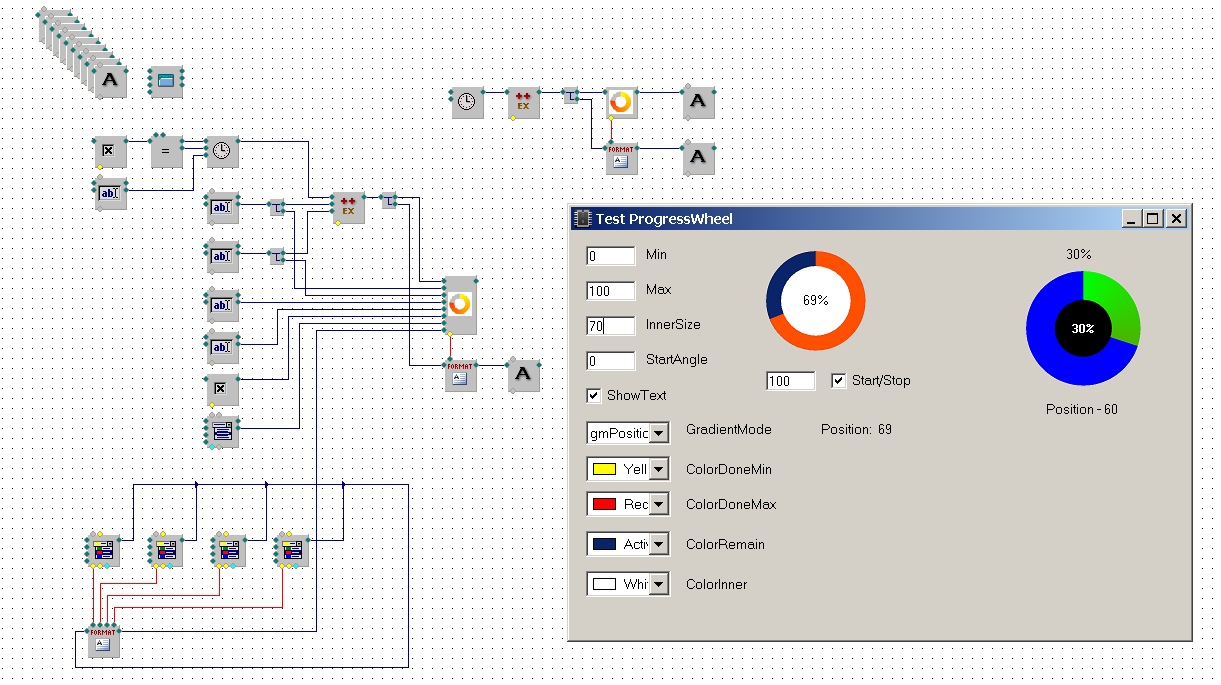Select the clock timer element in the top right chain
1221x685 pixels.
pyautogui.click(x=466, y=102)
